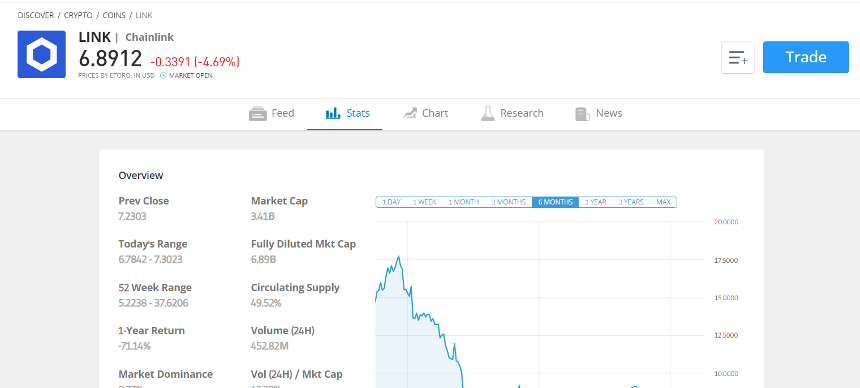Click 52 Week Range value 5.2238 - 37.6206
The height and width of the screenshot is (388, 860).
153,303
